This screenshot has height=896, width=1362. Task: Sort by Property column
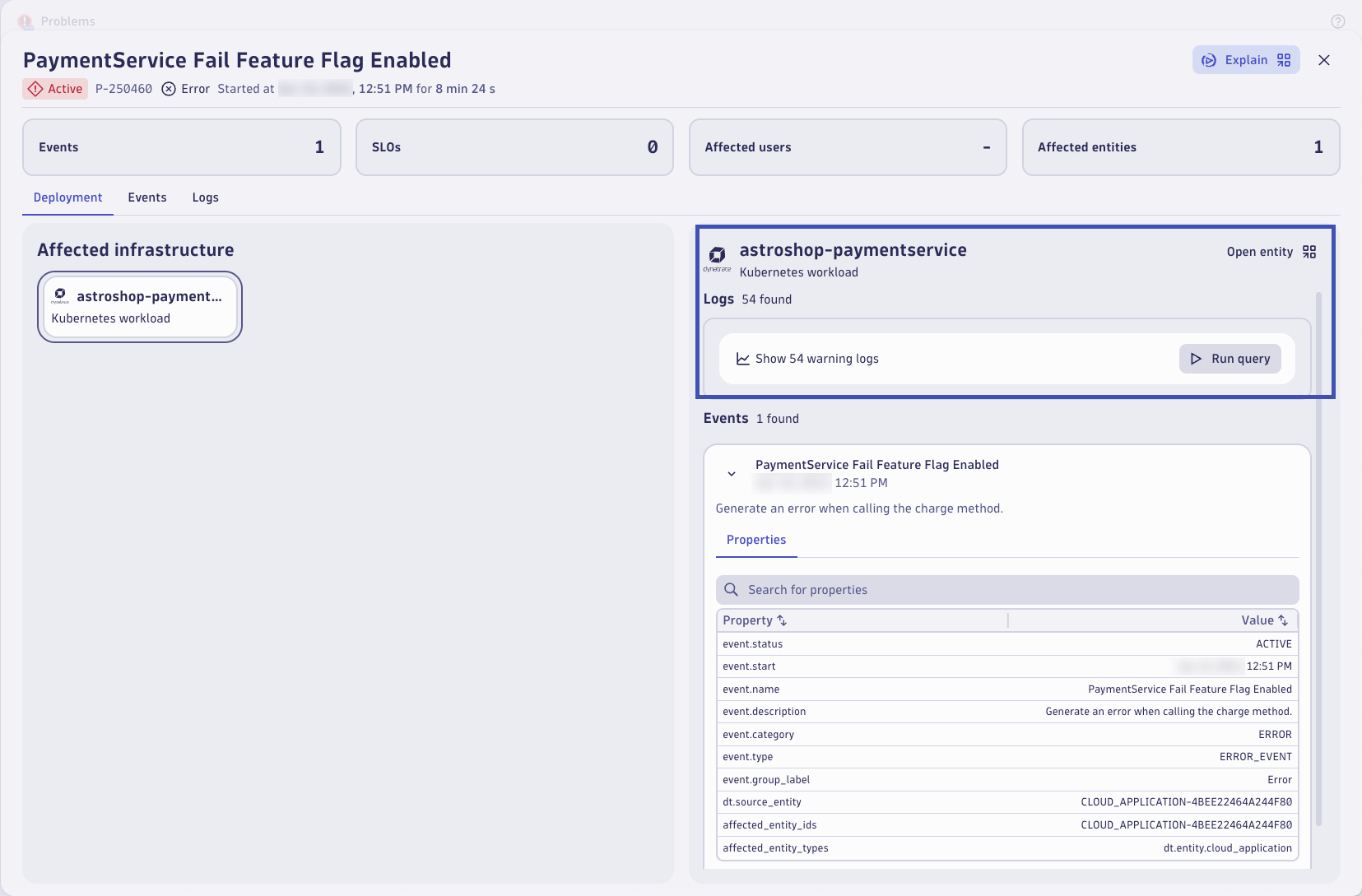tap(755, 620)
